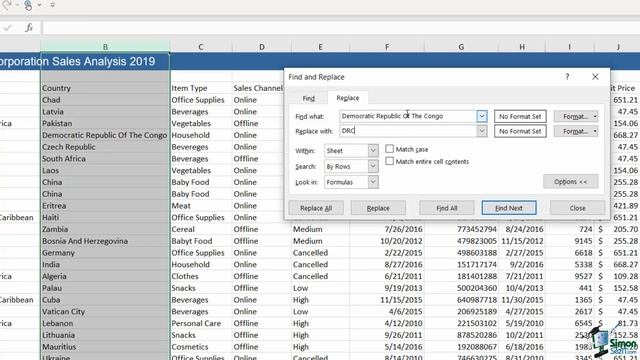
Task: Click the 7/26/2016 date cell
Action: (387, 229)
